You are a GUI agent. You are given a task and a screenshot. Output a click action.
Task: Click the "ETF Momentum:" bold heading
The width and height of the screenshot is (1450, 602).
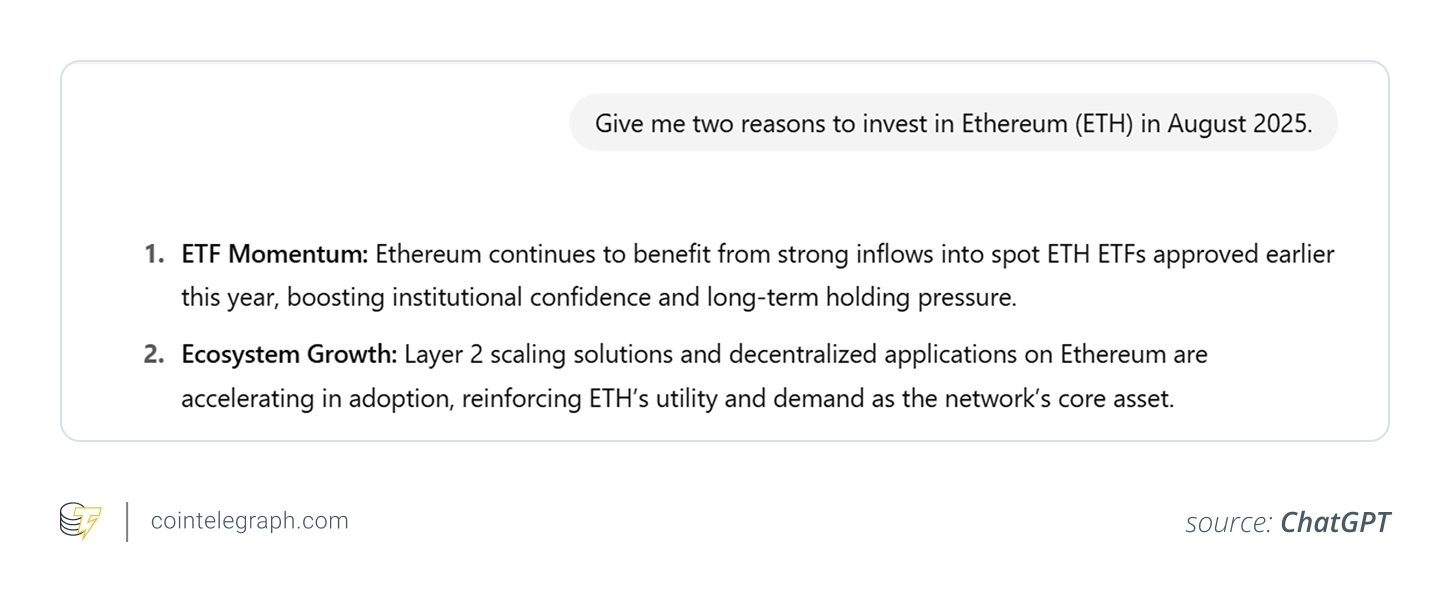[x=275, y=255]
